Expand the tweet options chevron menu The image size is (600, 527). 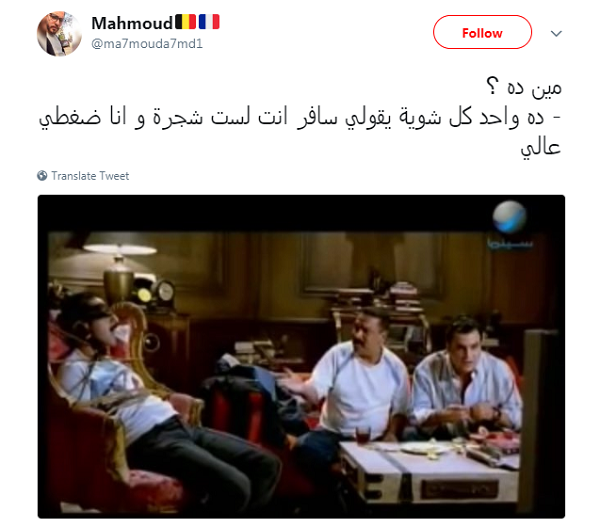point(556,33)
